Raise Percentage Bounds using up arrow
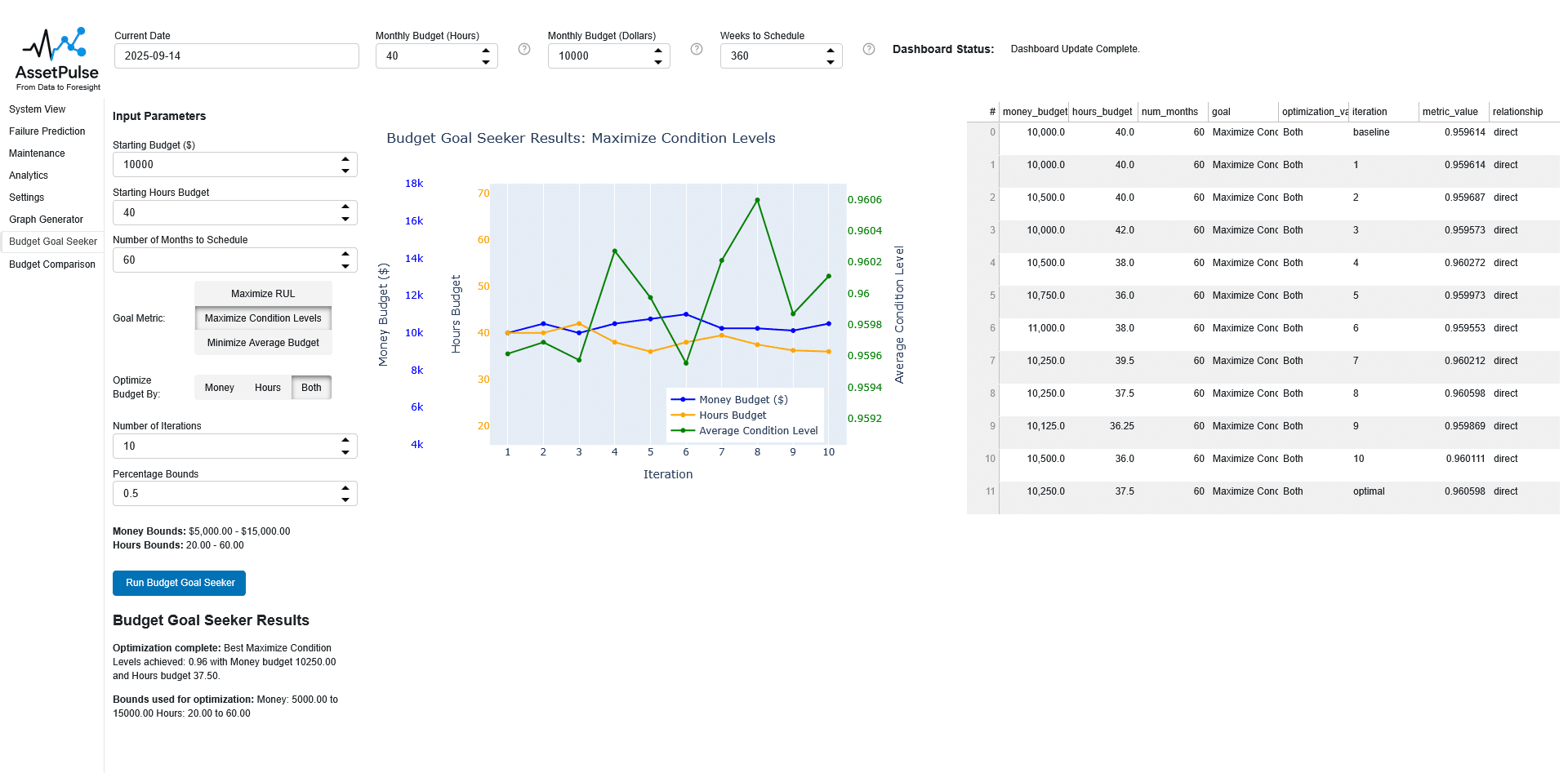 tap(345, 488)
